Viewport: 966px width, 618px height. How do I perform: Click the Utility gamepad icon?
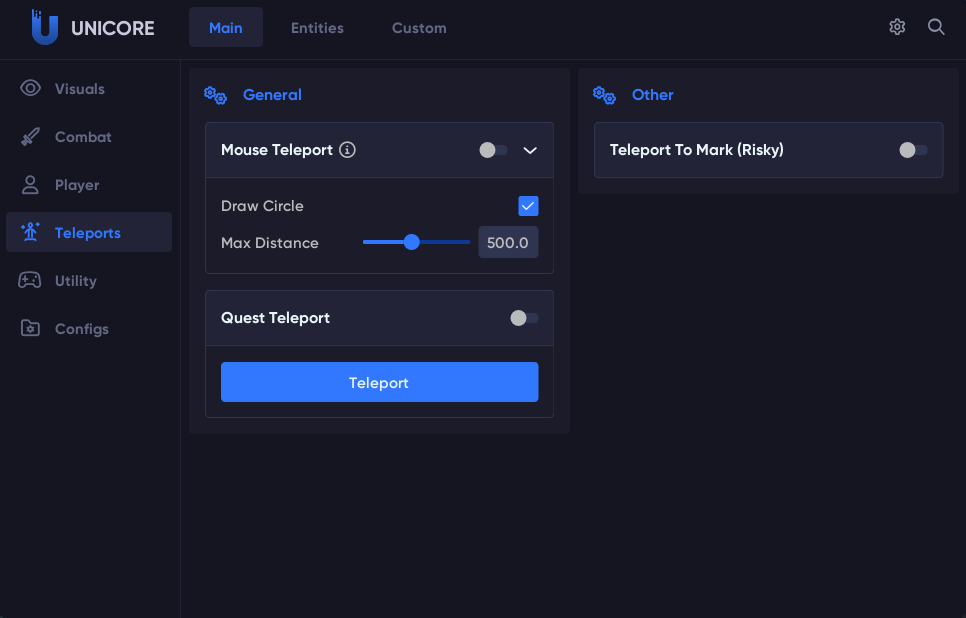[x=30, y=281]
